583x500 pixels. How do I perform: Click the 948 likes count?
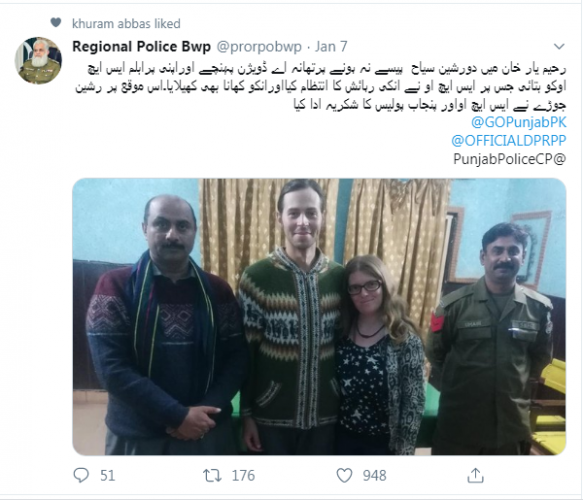[x=374, y=475]
